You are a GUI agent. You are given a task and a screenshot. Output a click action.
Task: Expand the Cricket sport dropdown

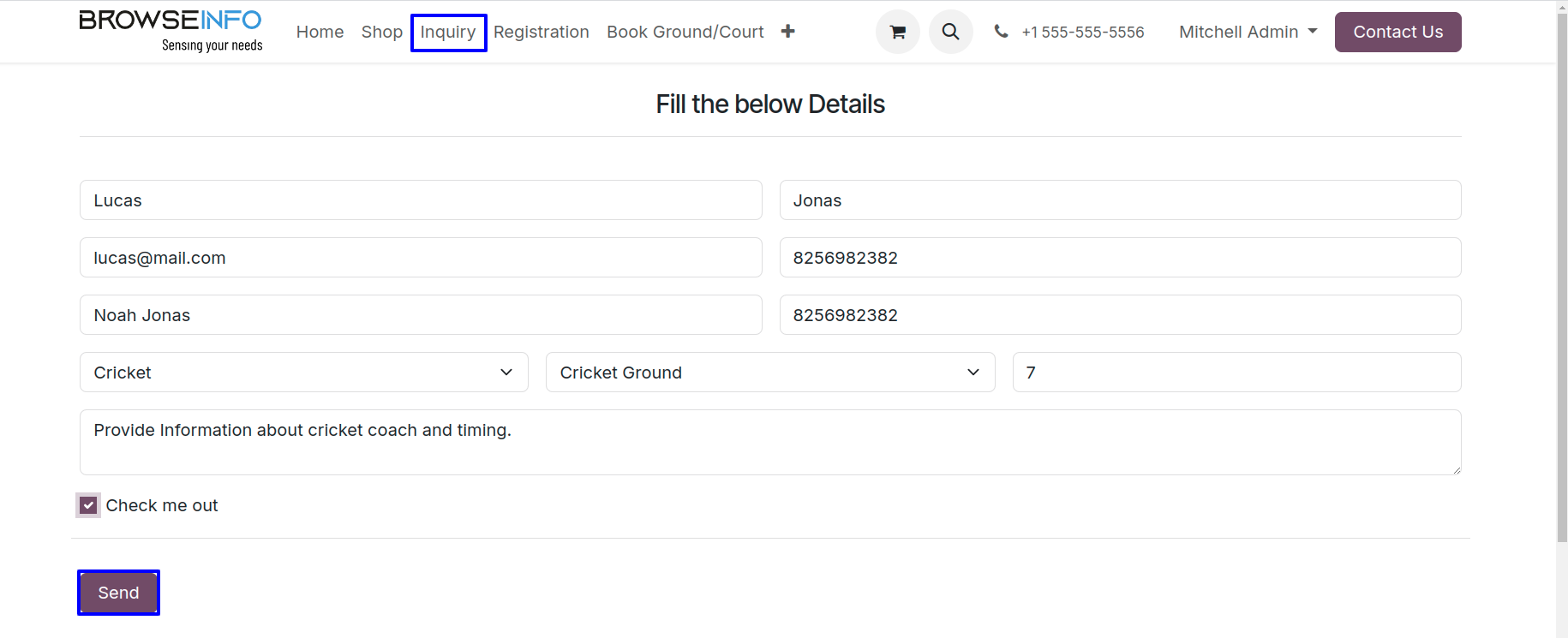(x=304, y=373)
